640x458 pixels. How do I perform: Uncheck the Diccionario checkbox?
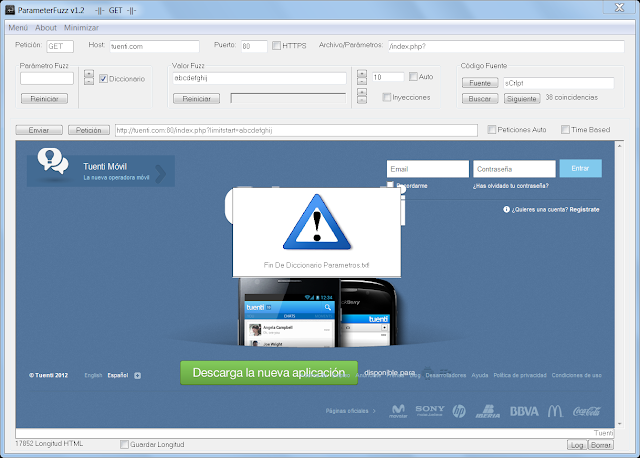[x=103, y=79]
